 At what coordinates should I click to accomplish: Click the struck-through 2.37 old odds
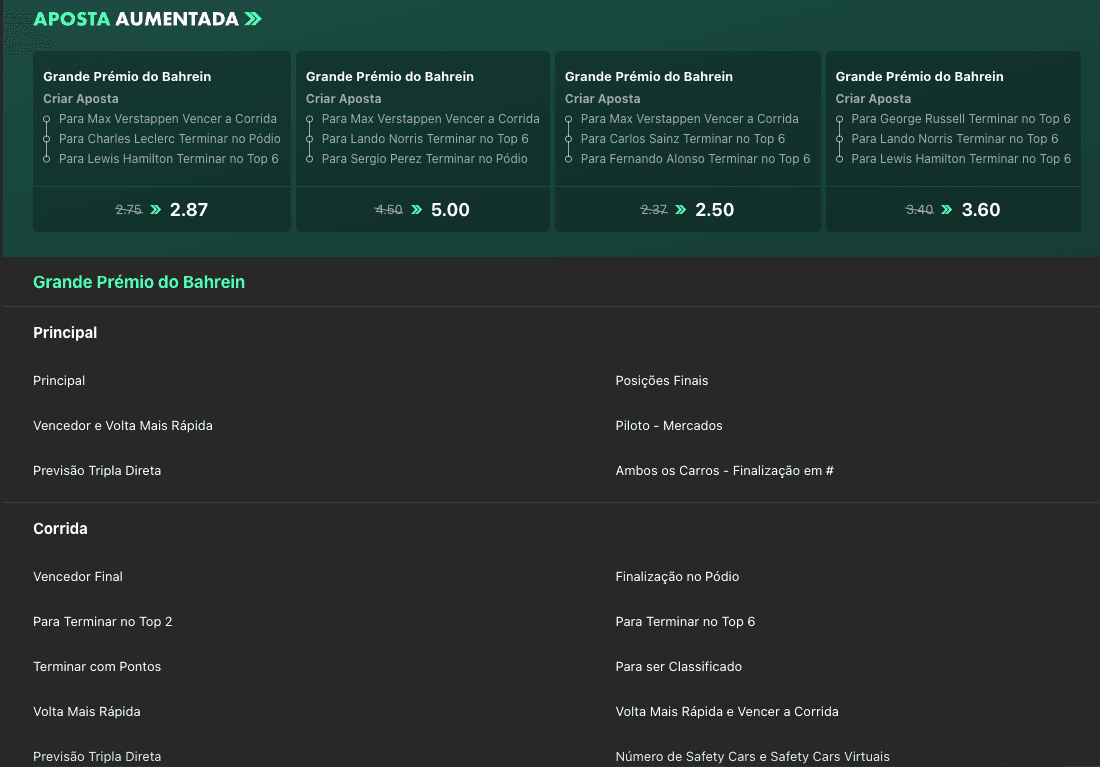654,209
